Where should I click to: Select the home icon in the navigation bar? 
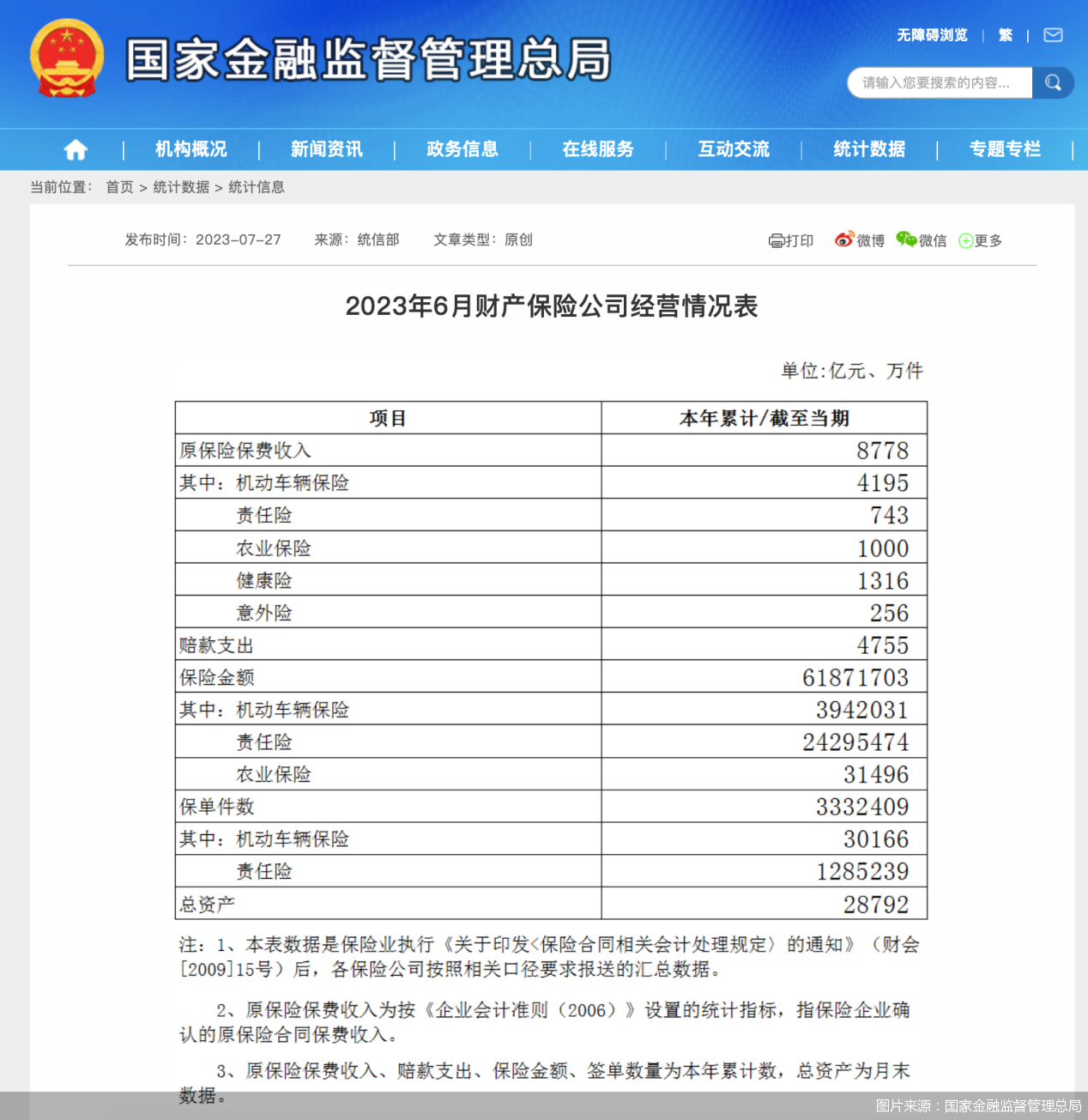(x=76, y=149)
